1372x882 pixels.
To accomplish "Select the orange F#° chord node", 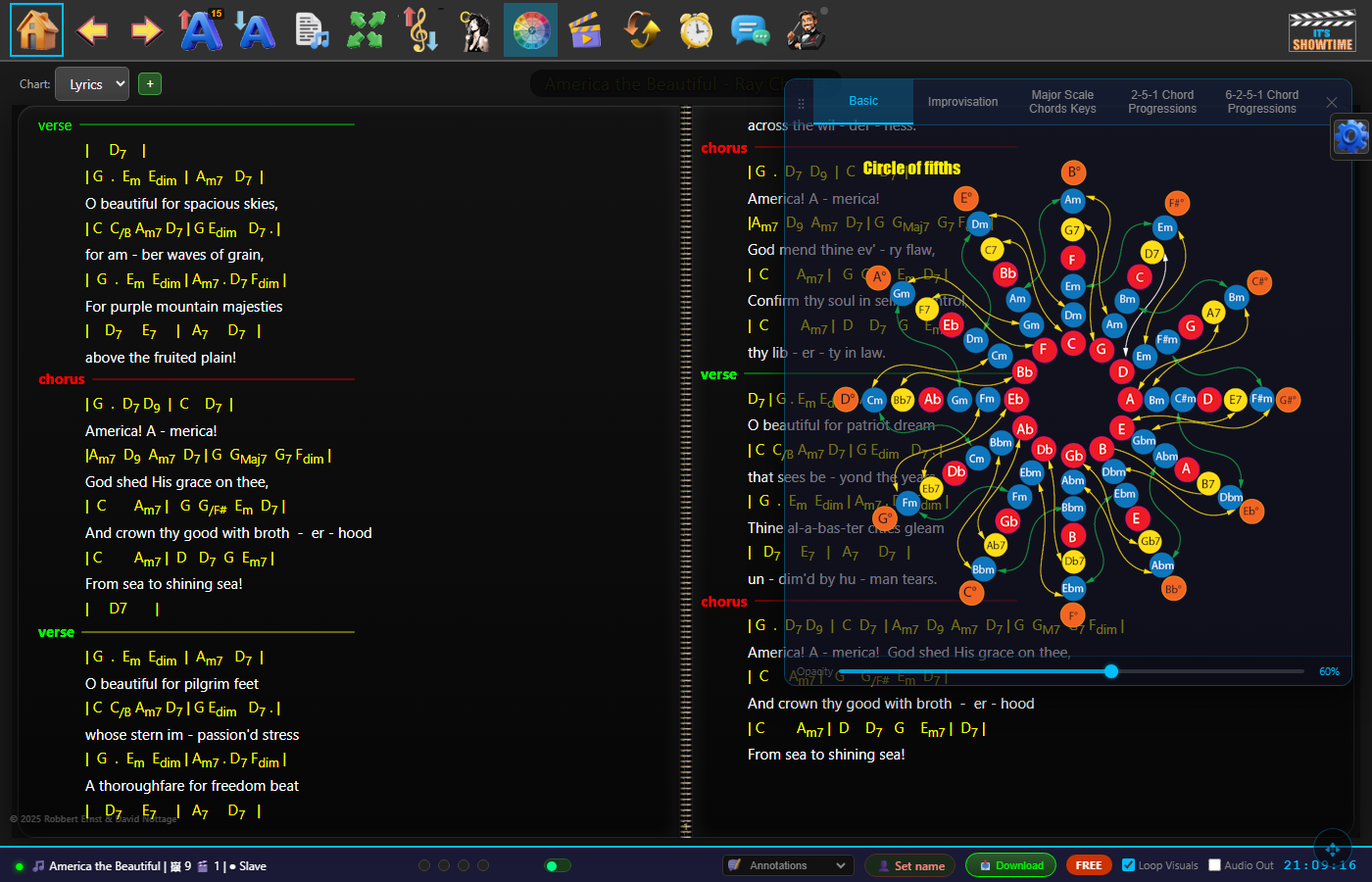I will [1177, 203].
